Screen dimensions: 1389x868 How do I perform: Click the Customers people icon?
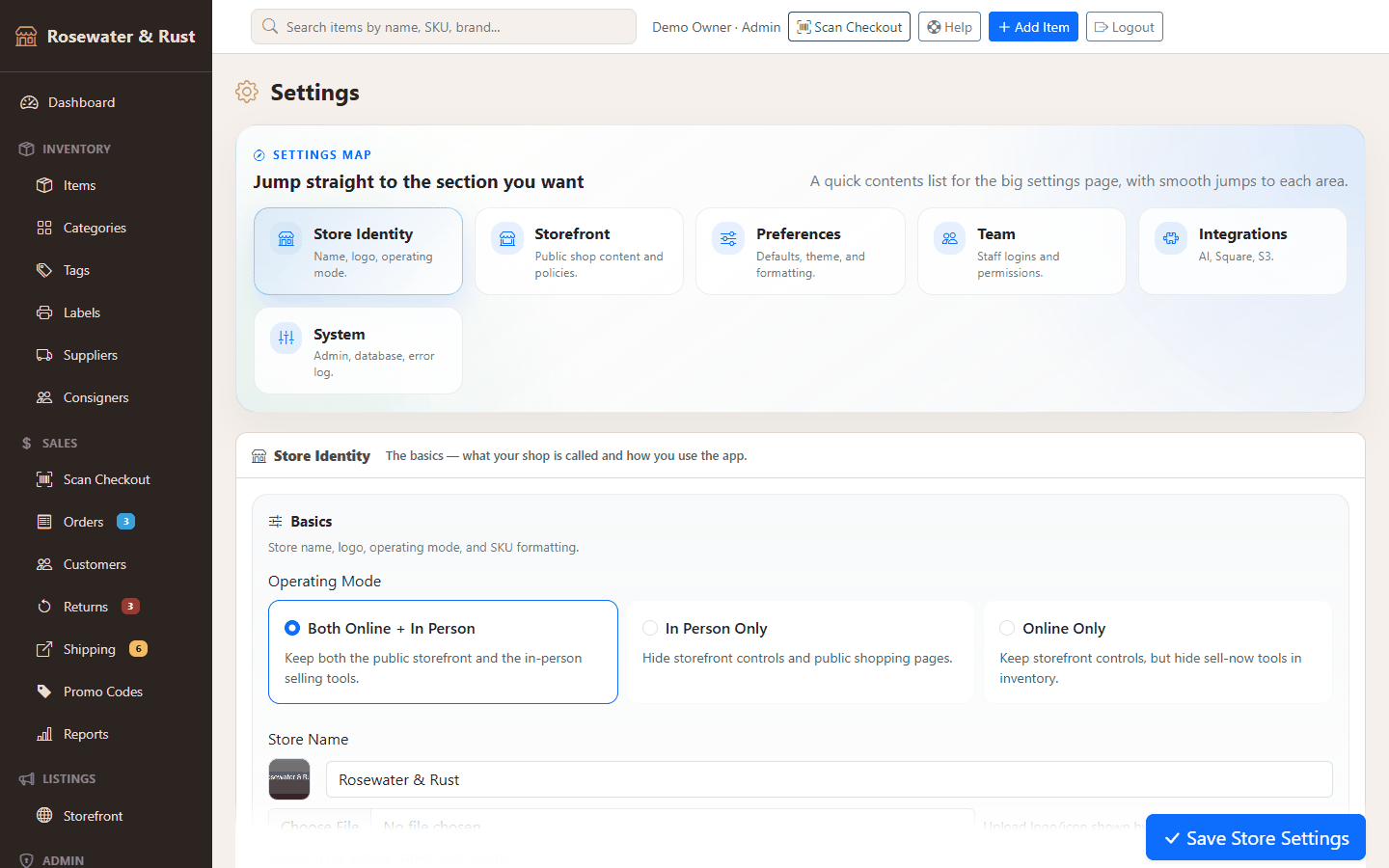pyautogui.click(x=44, y=564)
